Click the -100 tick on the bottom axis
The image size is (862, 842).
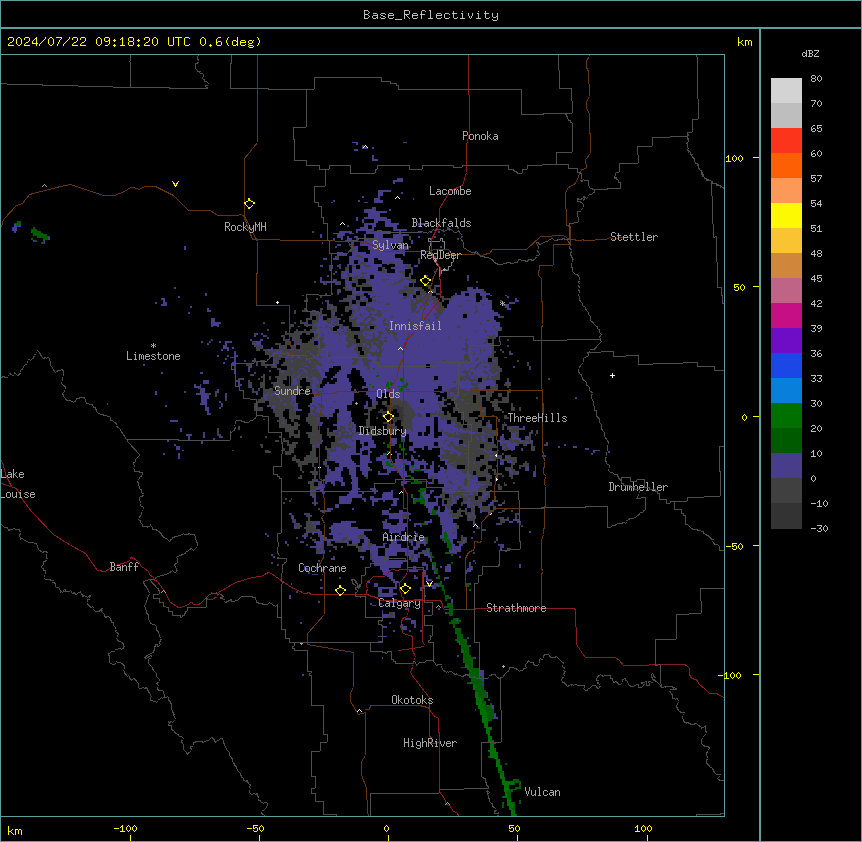(126, 828)
